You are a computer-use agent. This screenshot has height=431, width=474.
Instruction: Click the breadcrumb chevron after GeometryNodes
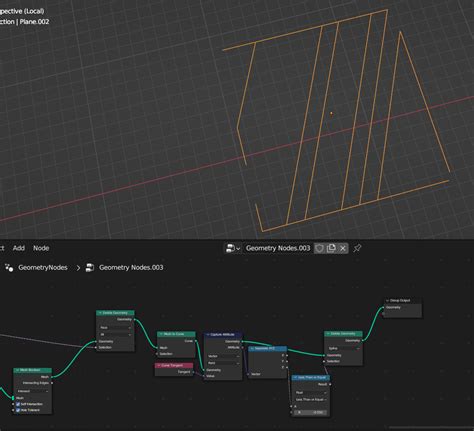[78, 268]
